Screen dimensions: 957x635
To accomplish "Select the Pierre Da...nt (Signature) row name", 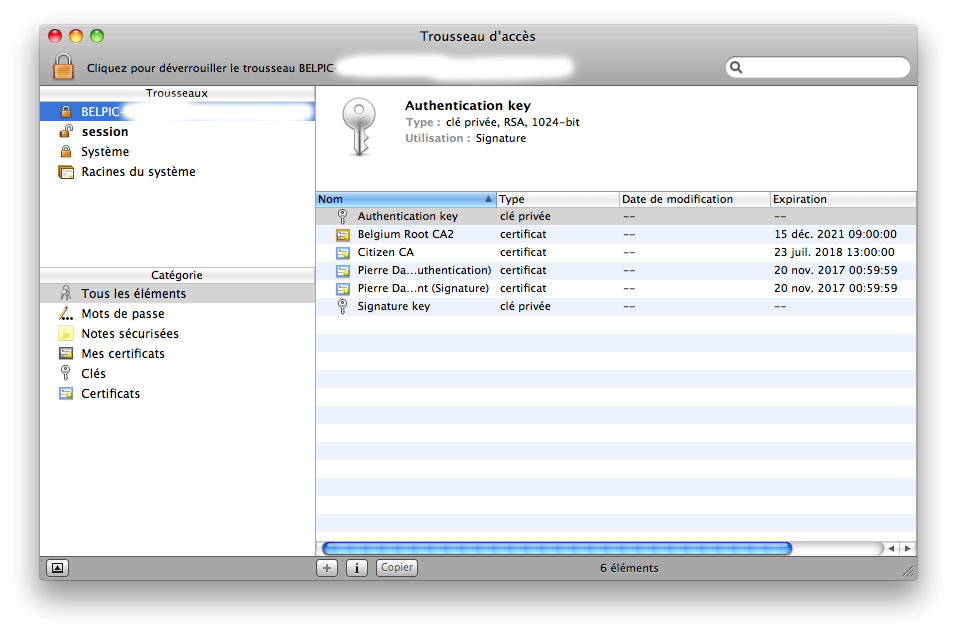I will pyautogui.click(x=423, y=288).
